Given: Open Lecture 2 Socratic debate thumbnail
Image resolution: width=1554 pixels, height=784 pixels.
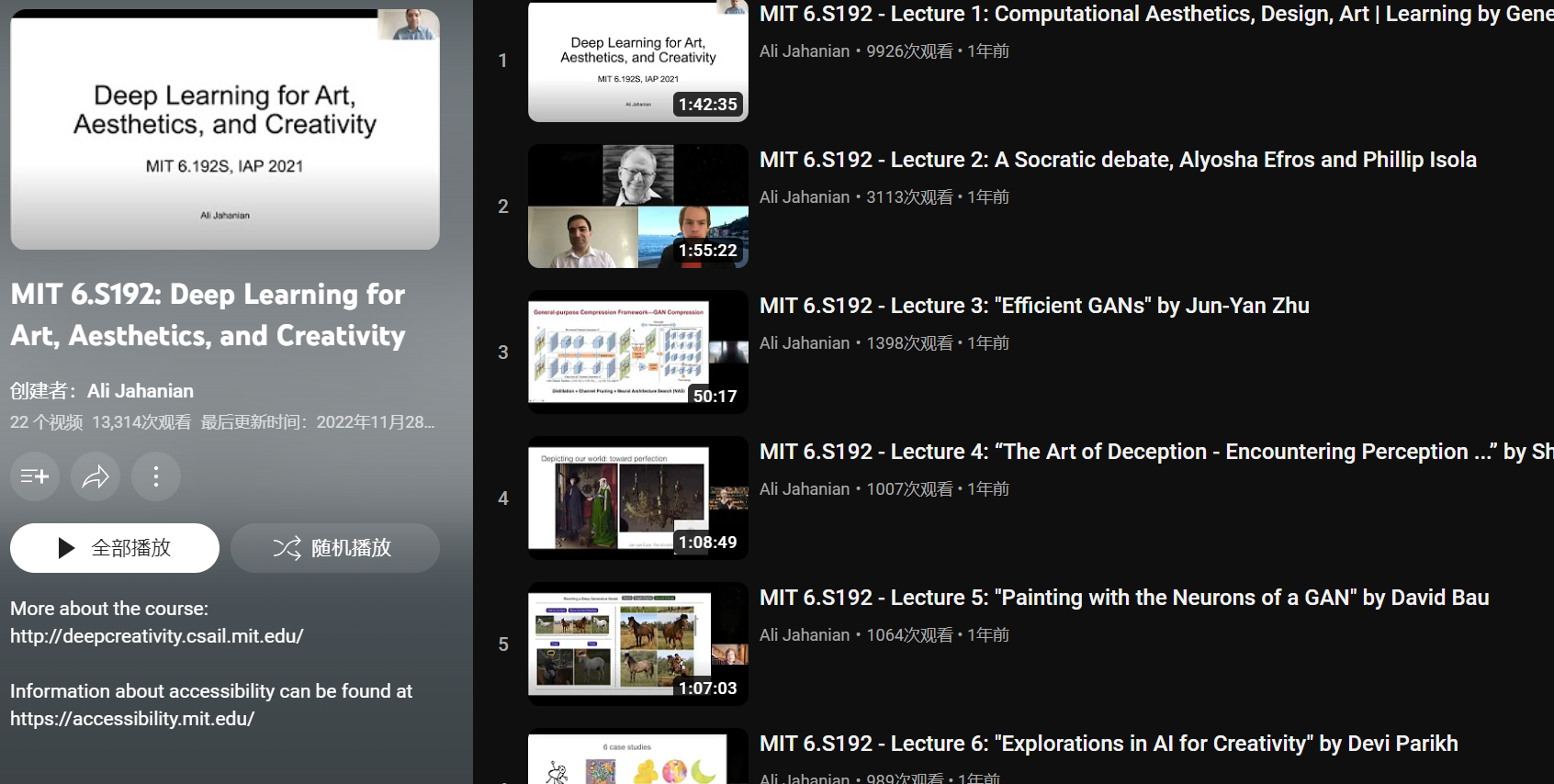Looking at the screenshot, I should pos(638,206).
